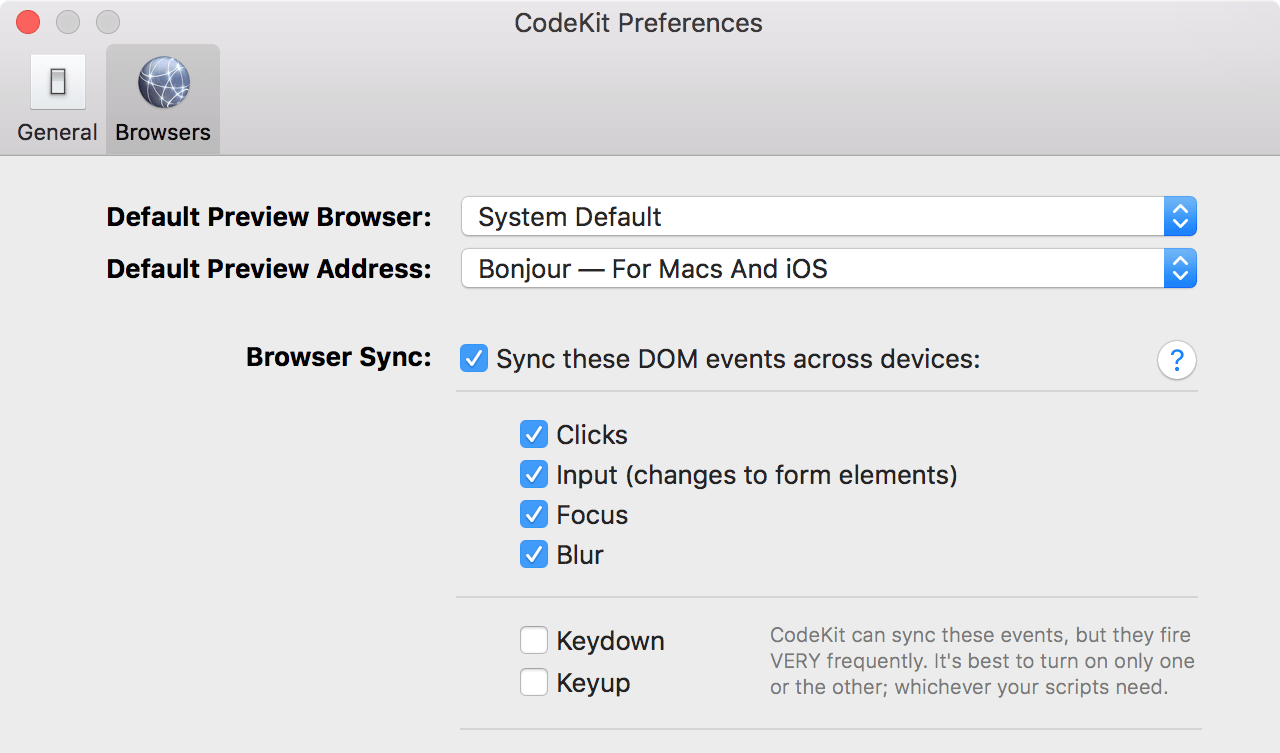Enable the Keyup checkbox
Screen dimensions: 1280x753
(x=534, y=682)
